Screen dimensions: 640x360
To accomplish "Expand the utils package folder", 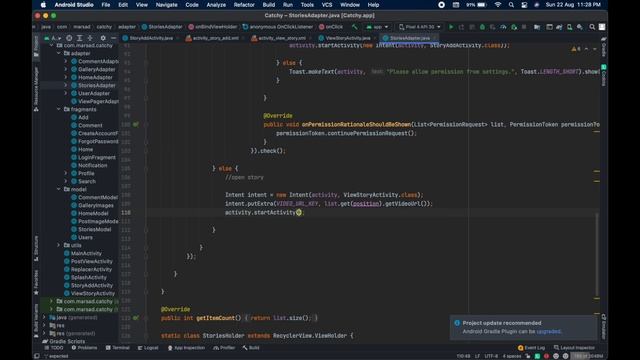I will pos(59,245).
